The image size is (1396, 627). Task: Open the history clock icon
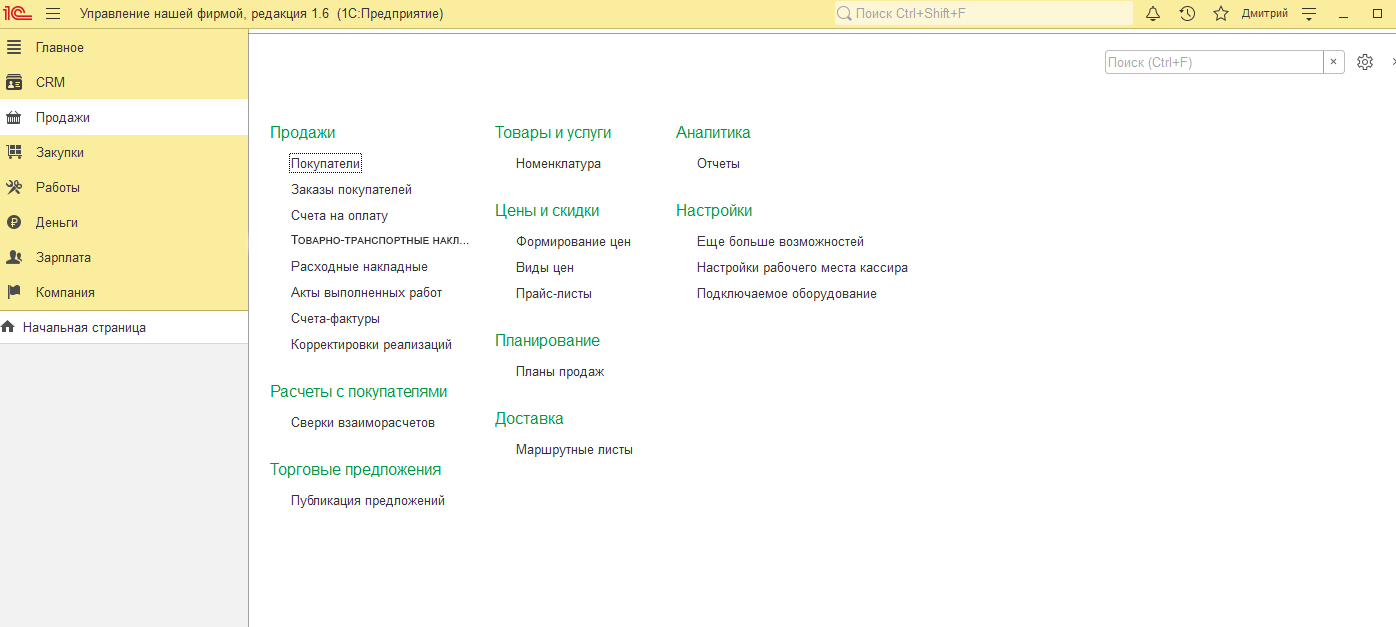click(1187, 14)
